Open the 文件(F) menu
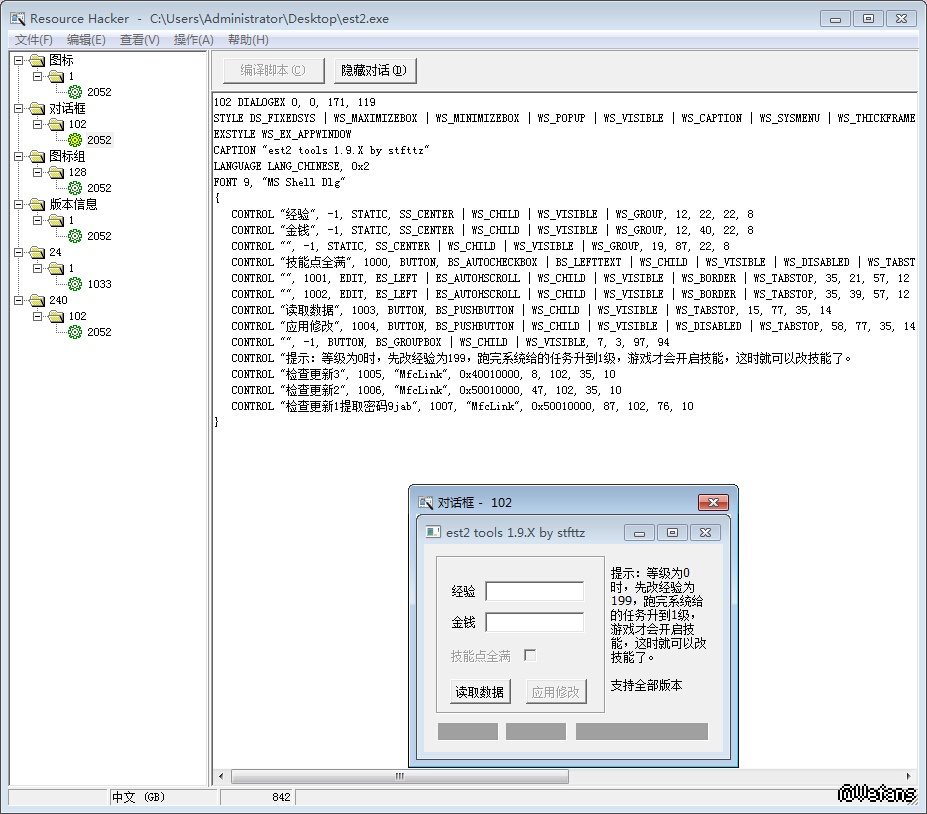 [x=34, y=40]
